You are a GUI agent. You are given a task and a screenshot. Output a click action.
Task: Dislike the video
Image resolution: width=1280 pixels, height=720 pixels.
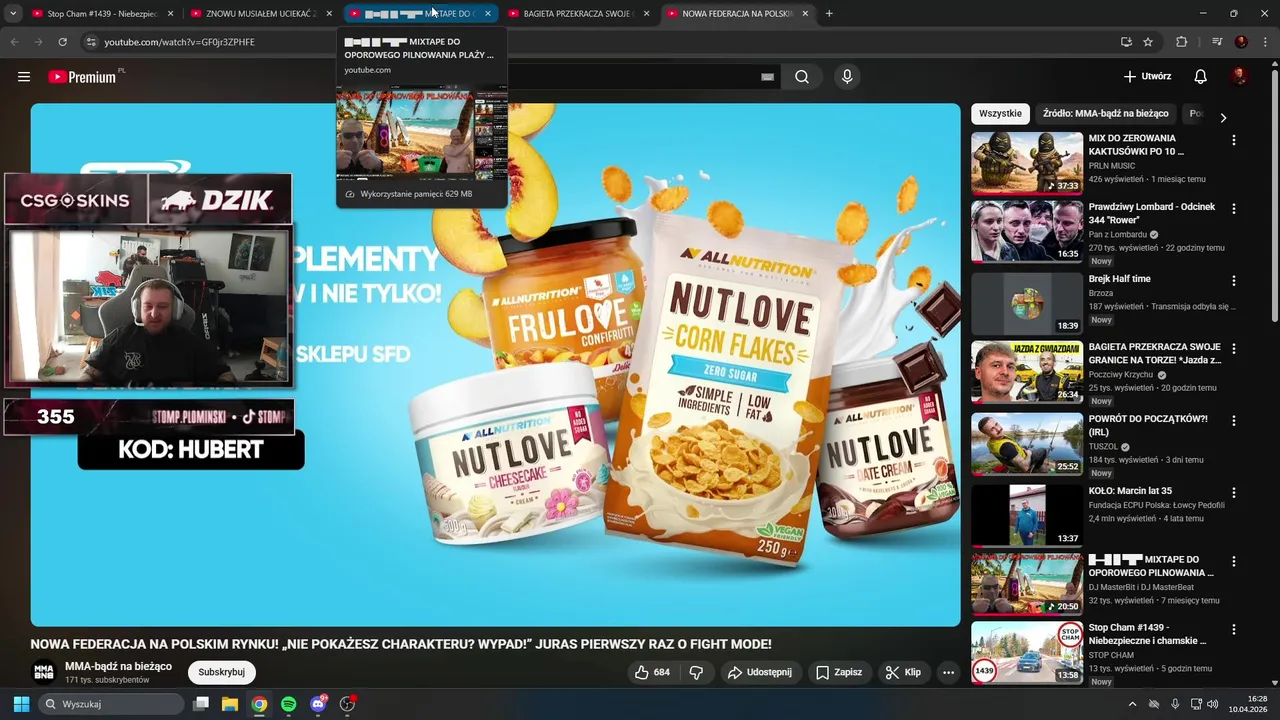click(697, 672)
